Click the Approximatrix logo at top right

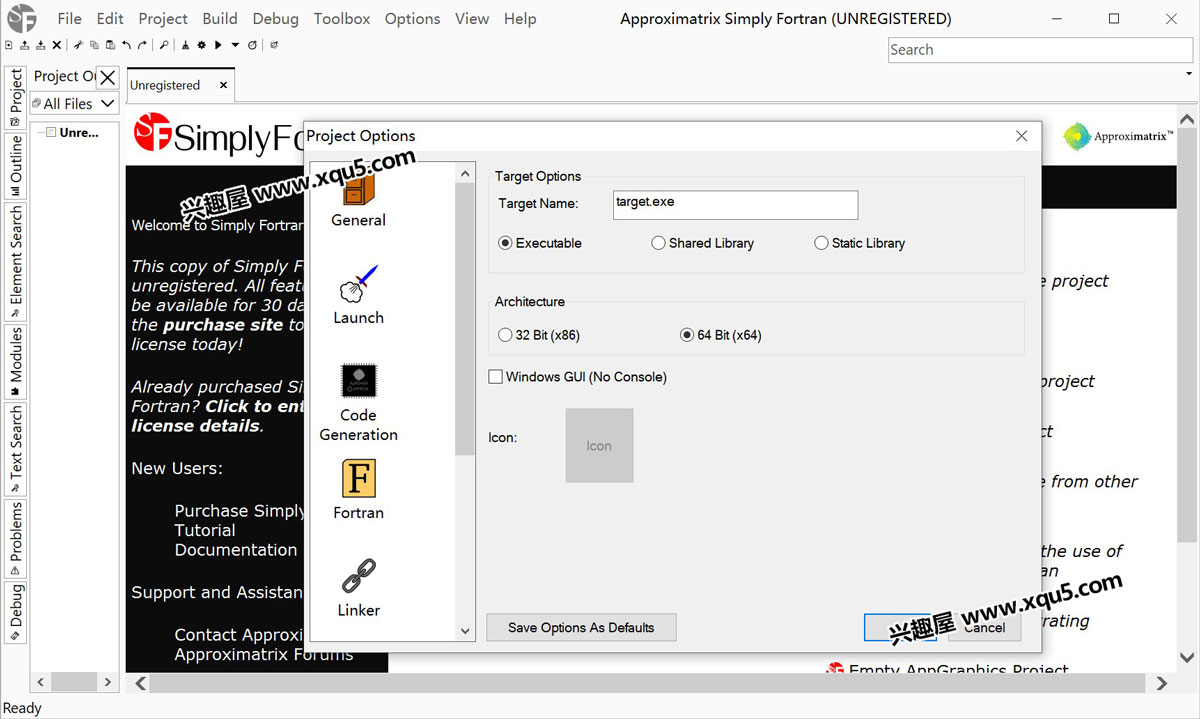1118,136
